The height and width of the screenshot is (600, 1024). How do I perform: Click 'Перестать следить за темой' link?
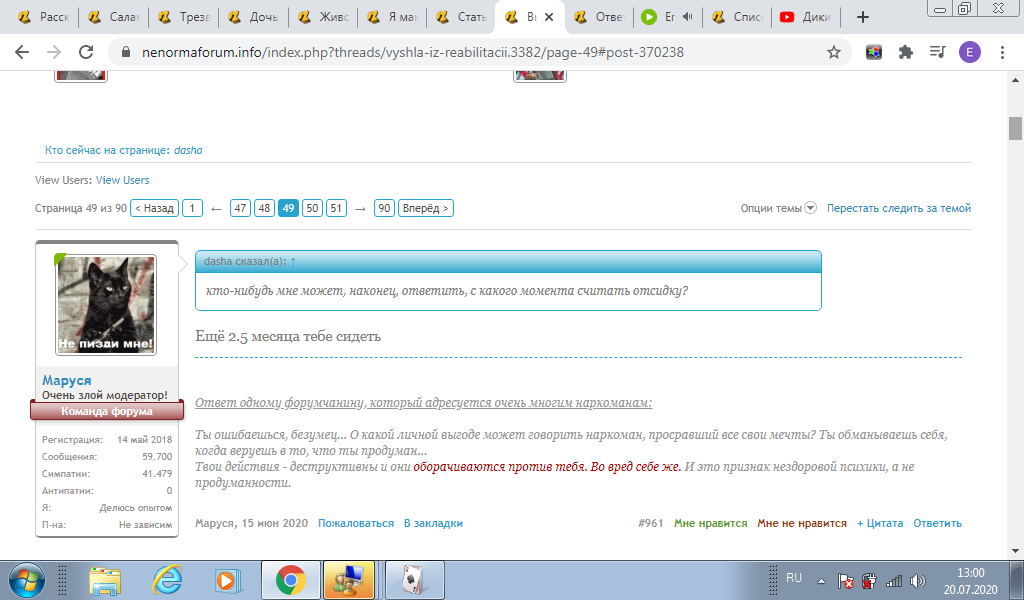[x=898, y=208]
